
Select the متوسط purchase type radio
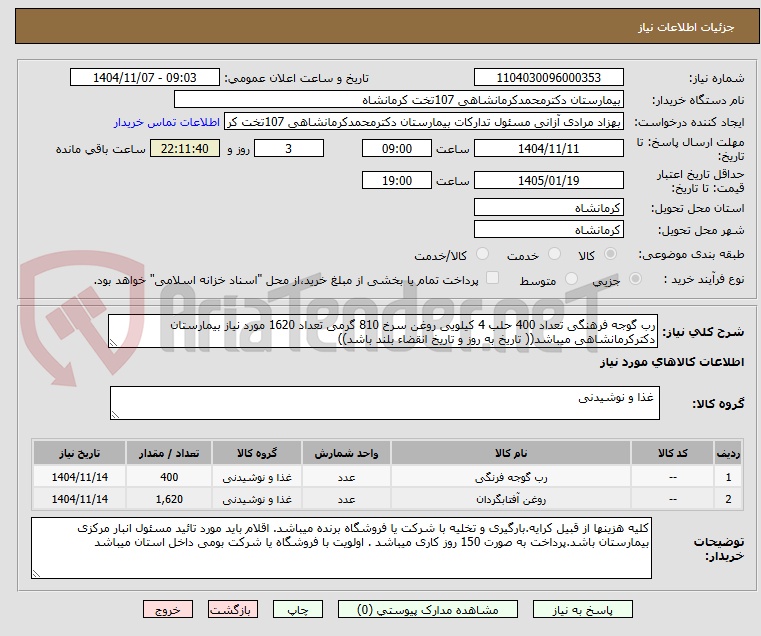(x=571, y=279)
